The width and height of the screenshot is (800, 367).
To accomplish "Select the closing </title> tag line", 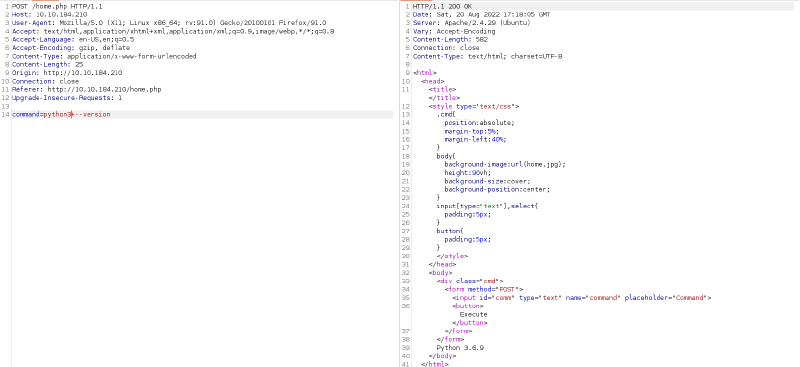I will click(x=444, y=97).
